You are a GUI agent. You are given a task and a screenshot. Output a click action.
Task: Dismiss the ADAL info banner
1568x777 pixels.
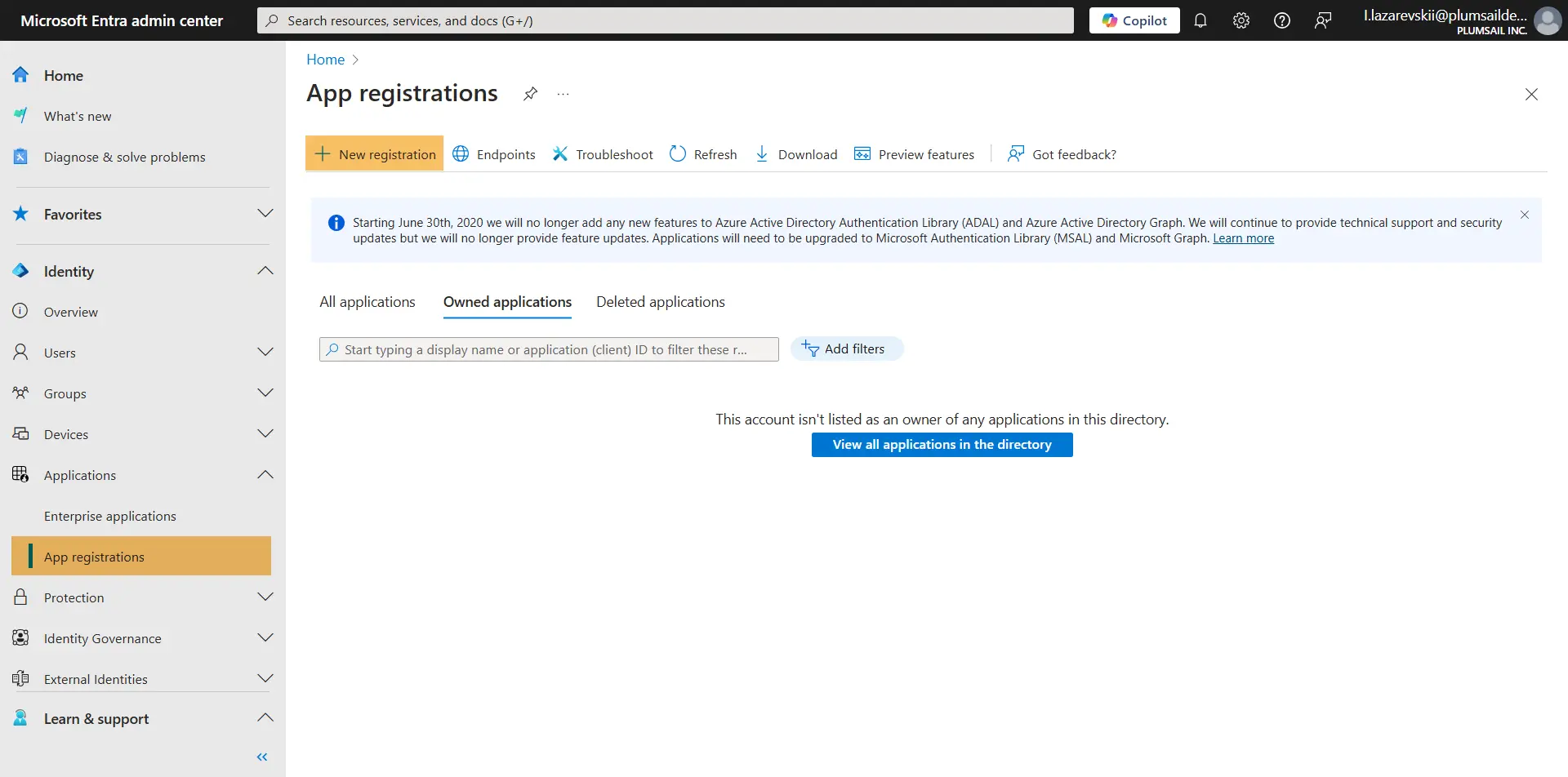(1525, 215)
